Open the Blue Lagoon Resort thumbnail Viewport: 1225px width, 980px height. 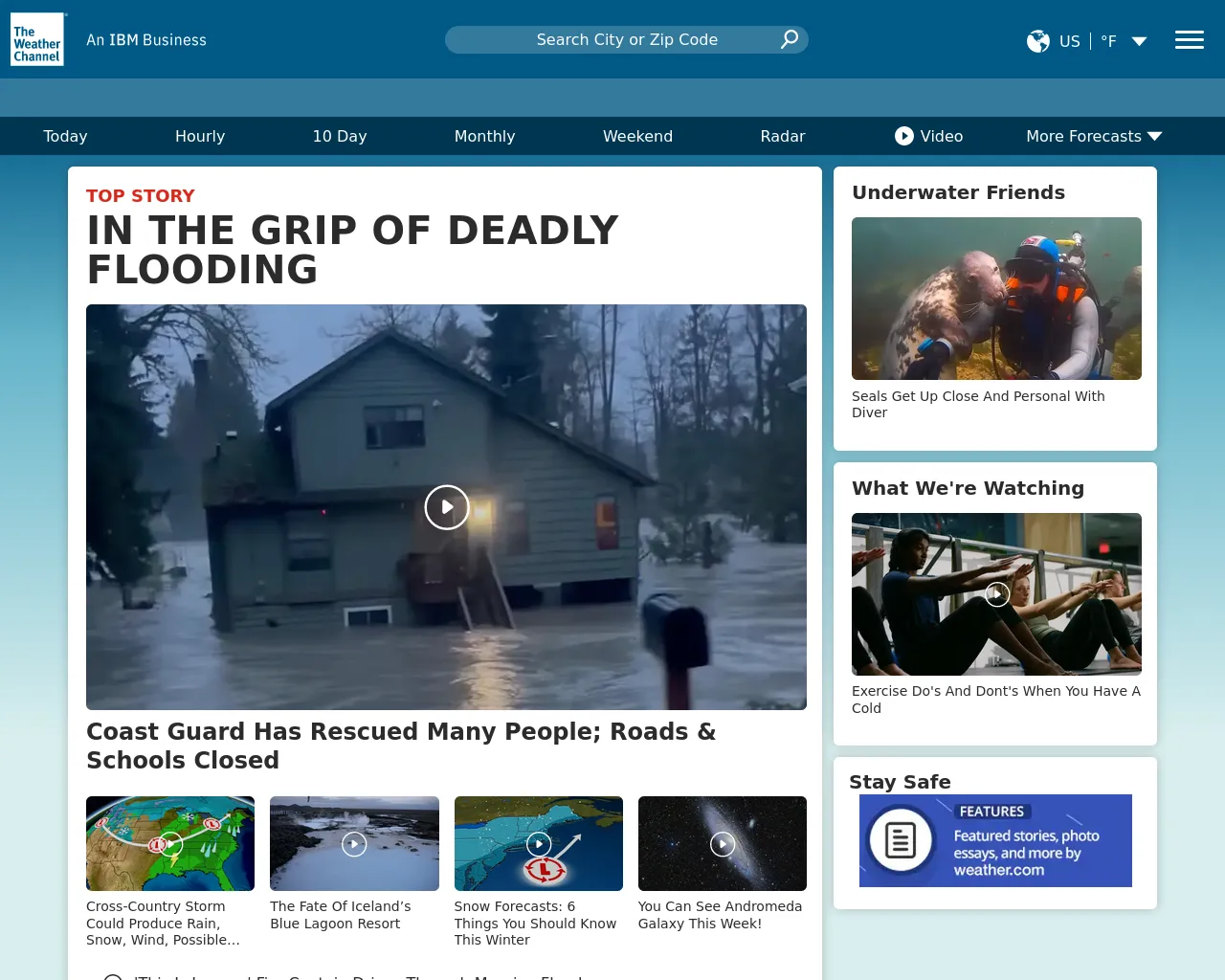(x=354, y=844)
